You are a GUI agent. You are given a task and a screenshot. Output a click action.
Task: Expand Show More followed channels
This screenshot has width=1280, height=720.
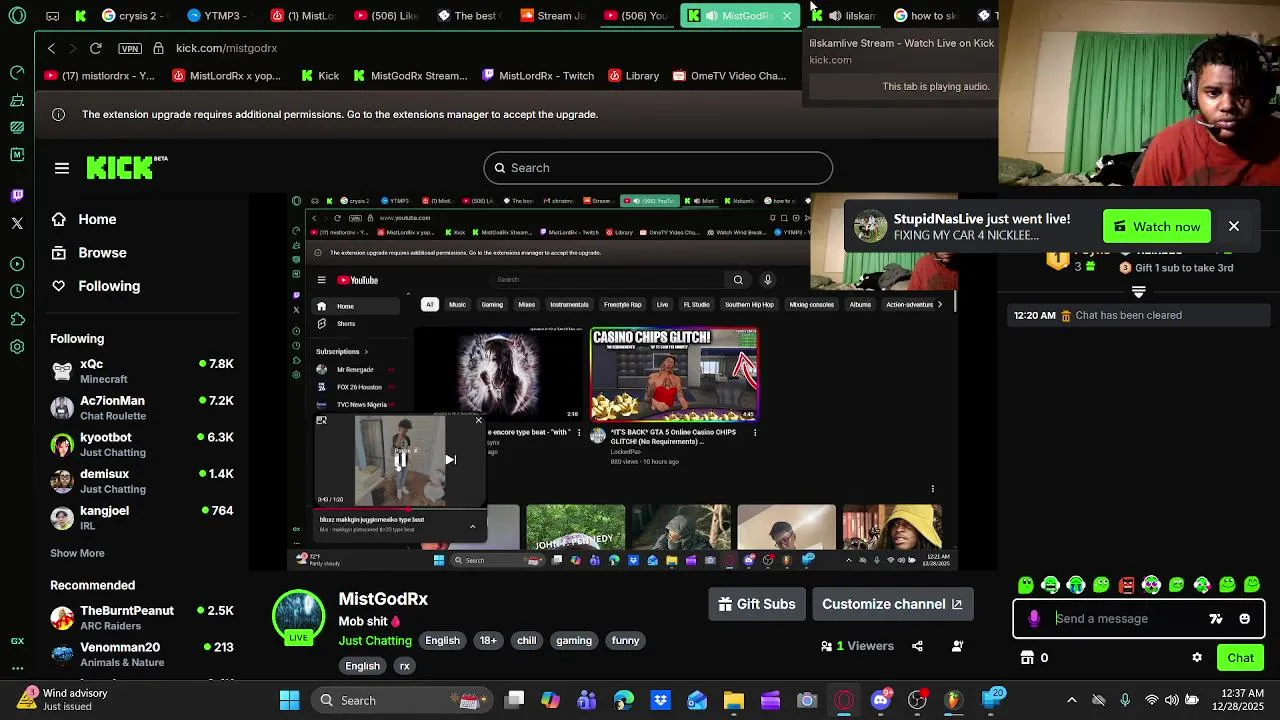[x=77, y=553]
